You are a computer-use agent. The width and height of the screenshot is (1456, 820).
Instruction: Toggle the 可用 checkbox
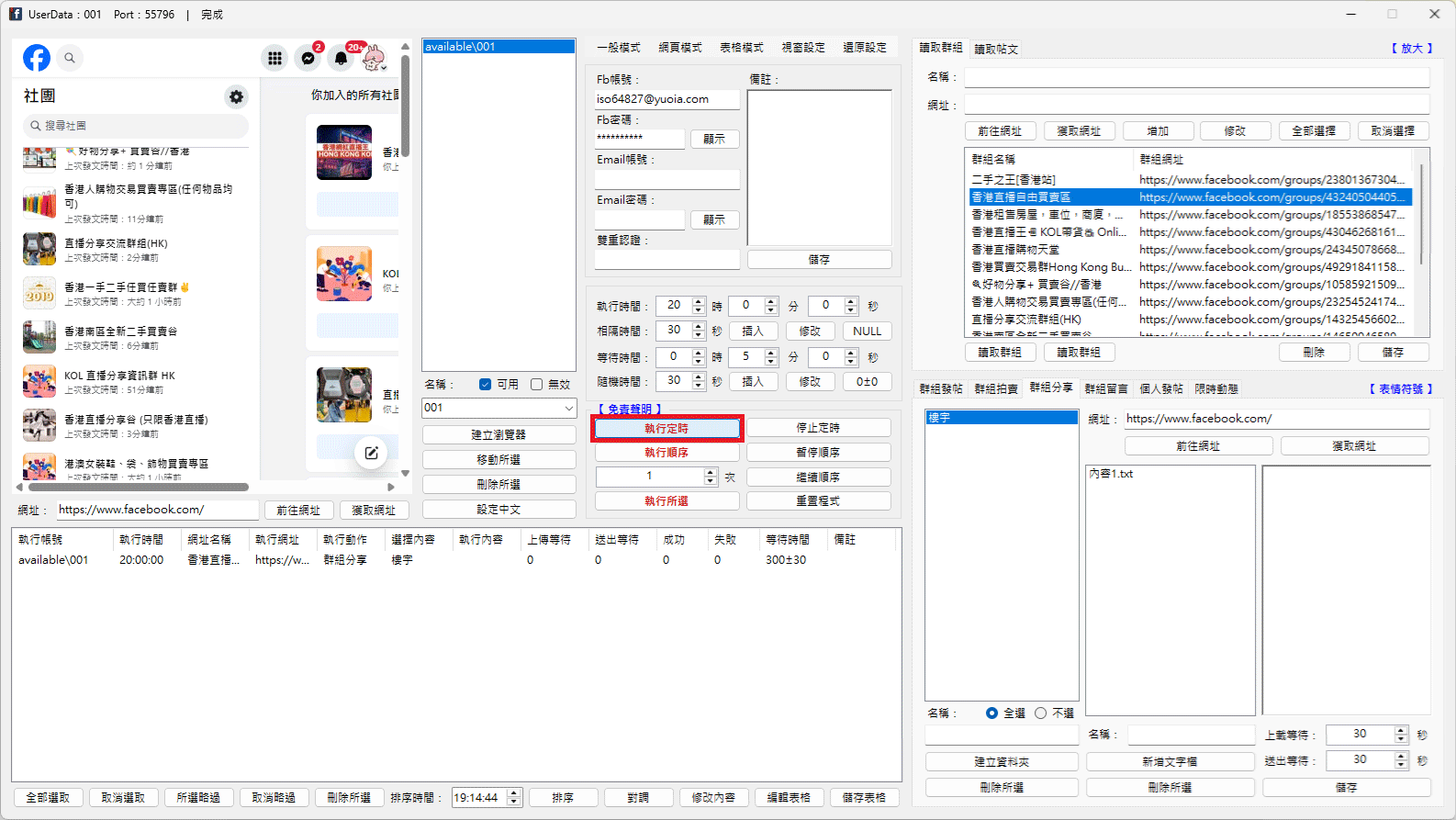[x=485, y=385]
